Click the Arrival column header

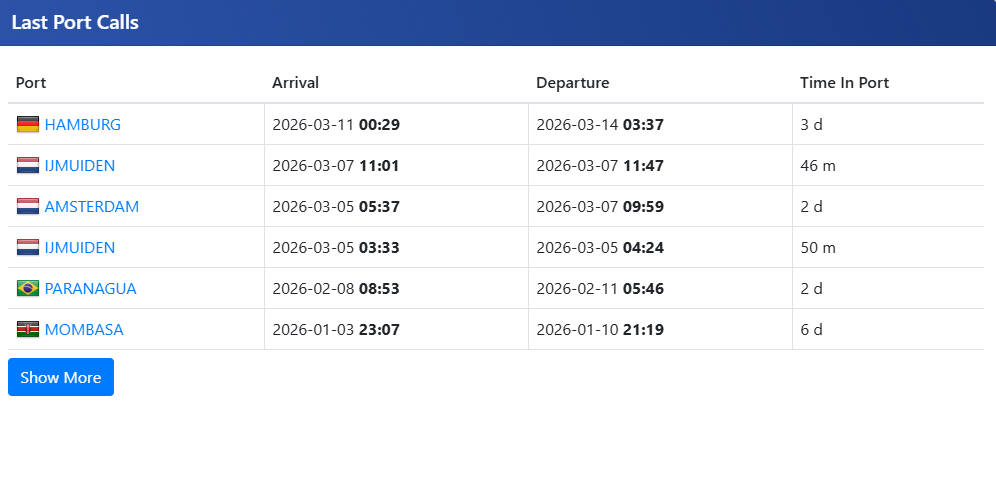[x=295, y=83]
